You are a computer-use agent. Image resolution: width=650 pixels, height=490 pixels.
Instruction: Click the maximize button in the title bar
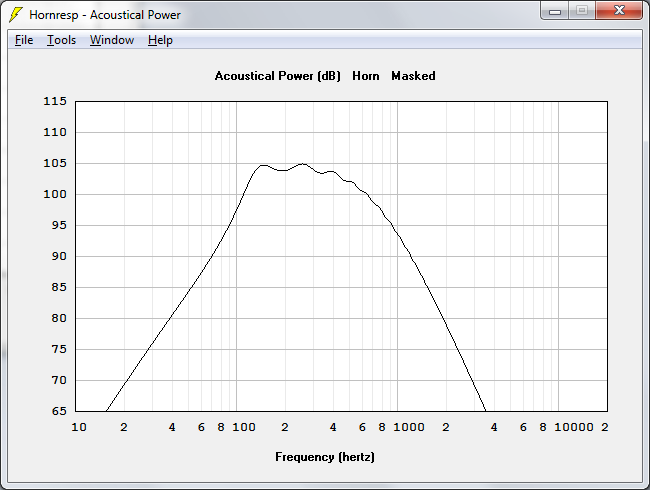(582, 11)
